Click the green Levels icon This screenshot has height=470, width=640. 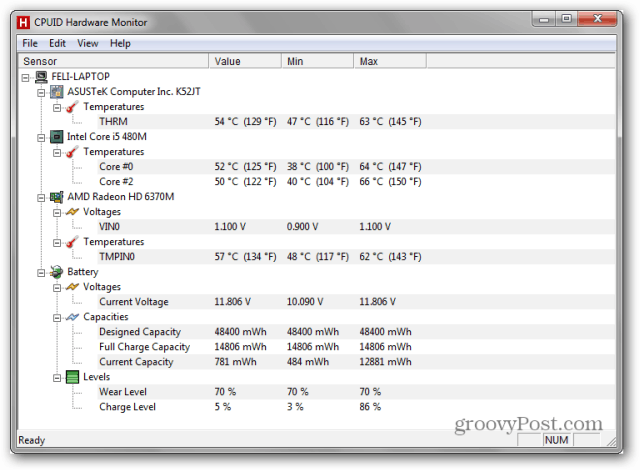point(72,377)
